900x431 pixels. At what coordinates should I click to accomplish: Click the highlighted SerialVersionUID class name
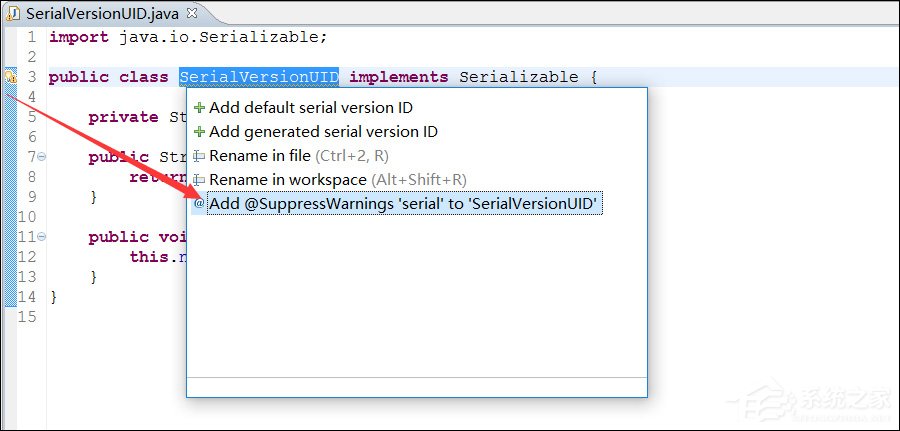(x=259, y=77)
